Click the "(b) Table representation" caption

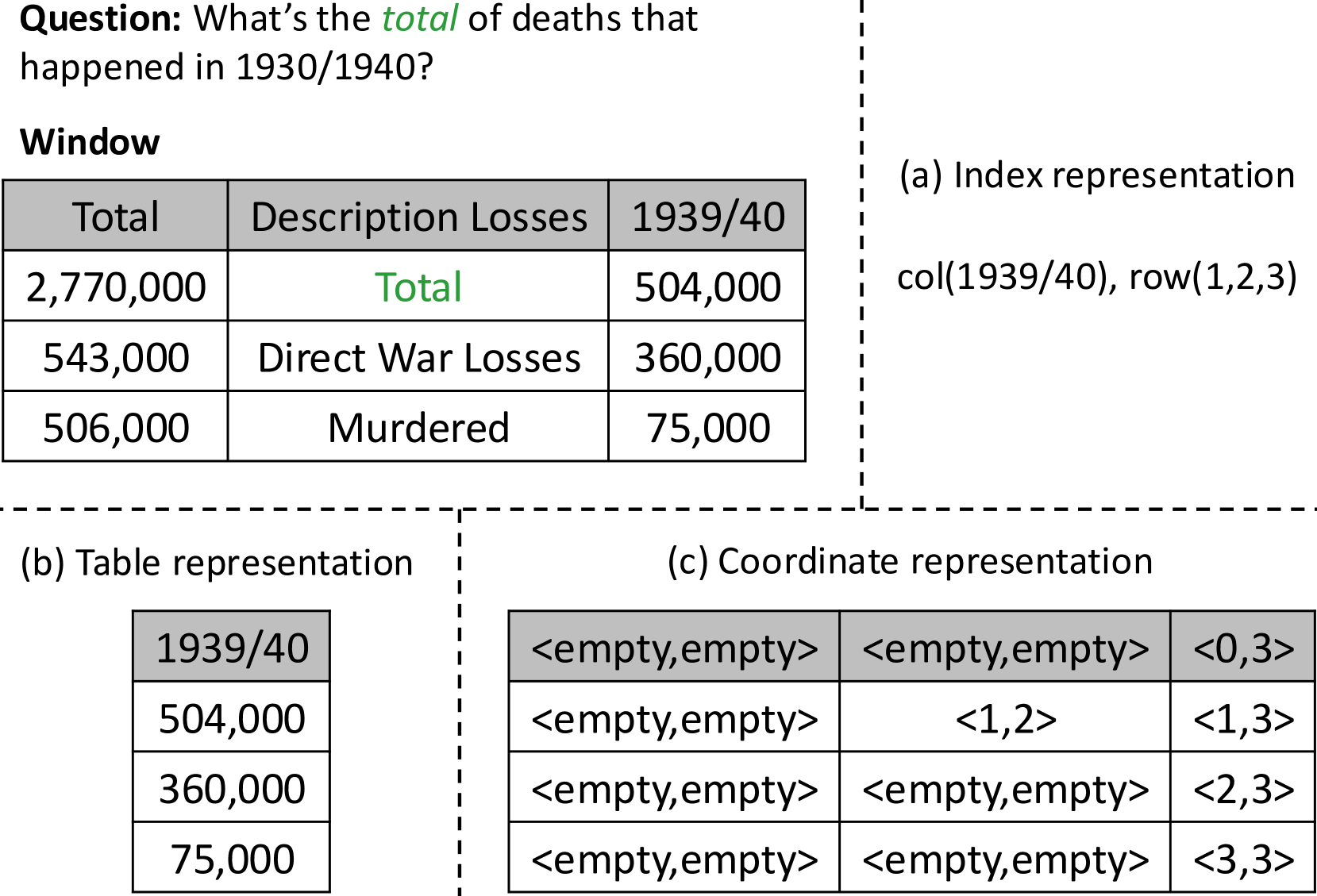coord(217,563)
